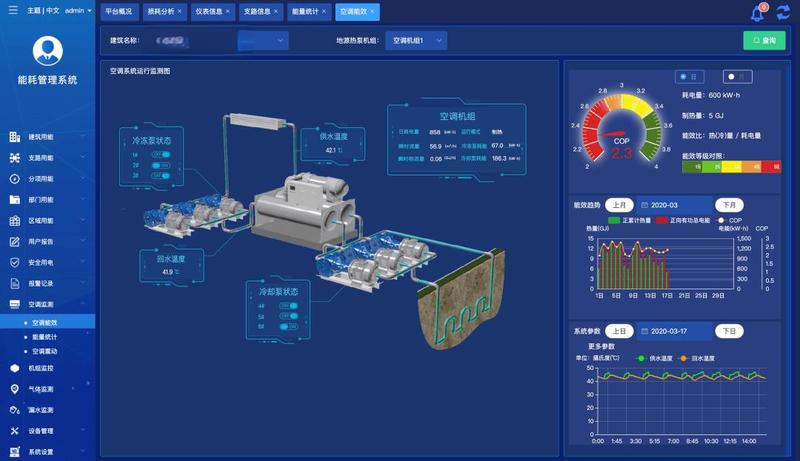Viewport: 800px width, 461px height.
Task: Click the 气体监测 location pin icon
Action: (x=15, y=388)
